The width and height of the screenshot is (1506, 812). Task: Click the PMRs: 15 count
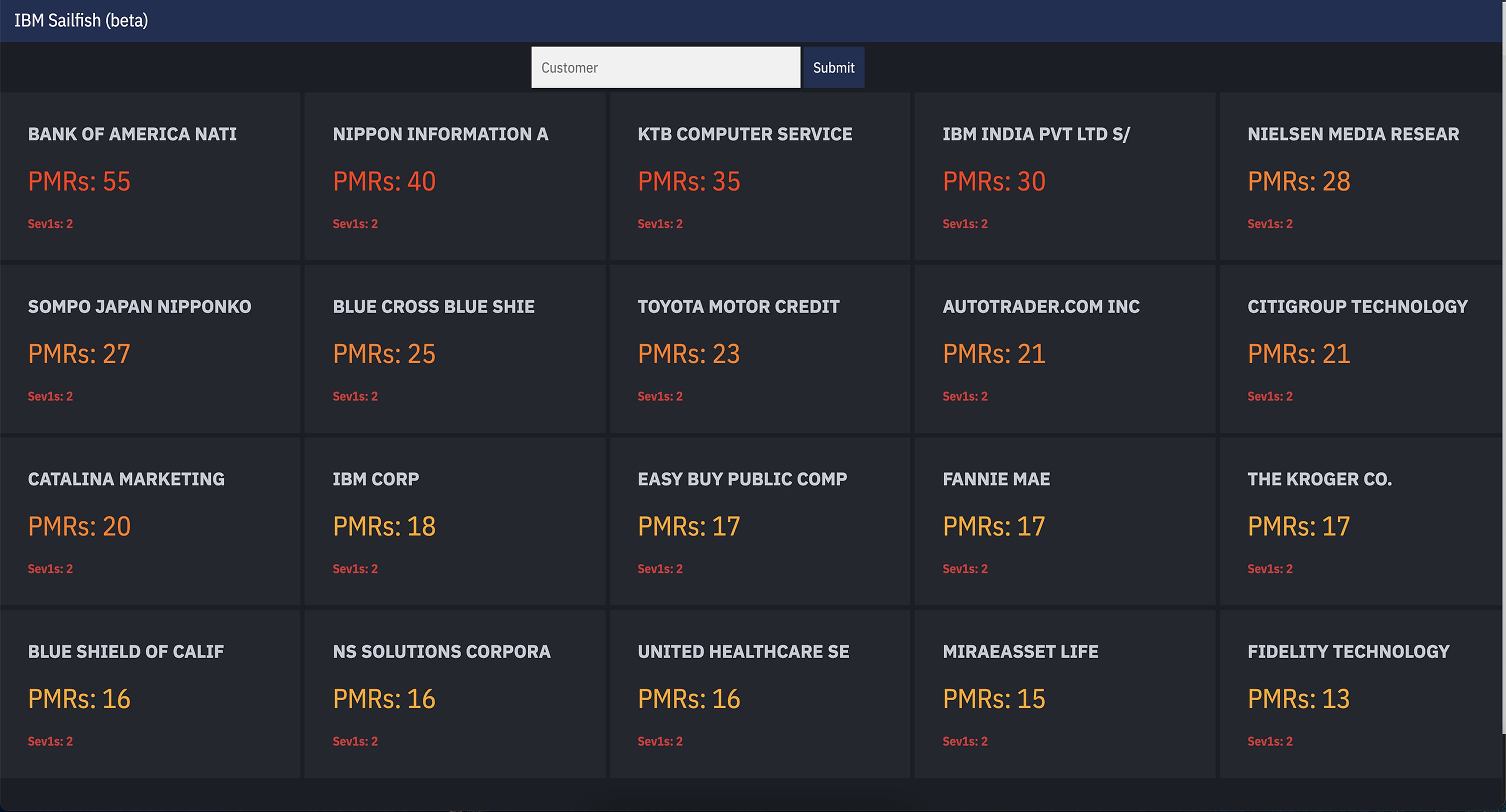pos(994,699)
